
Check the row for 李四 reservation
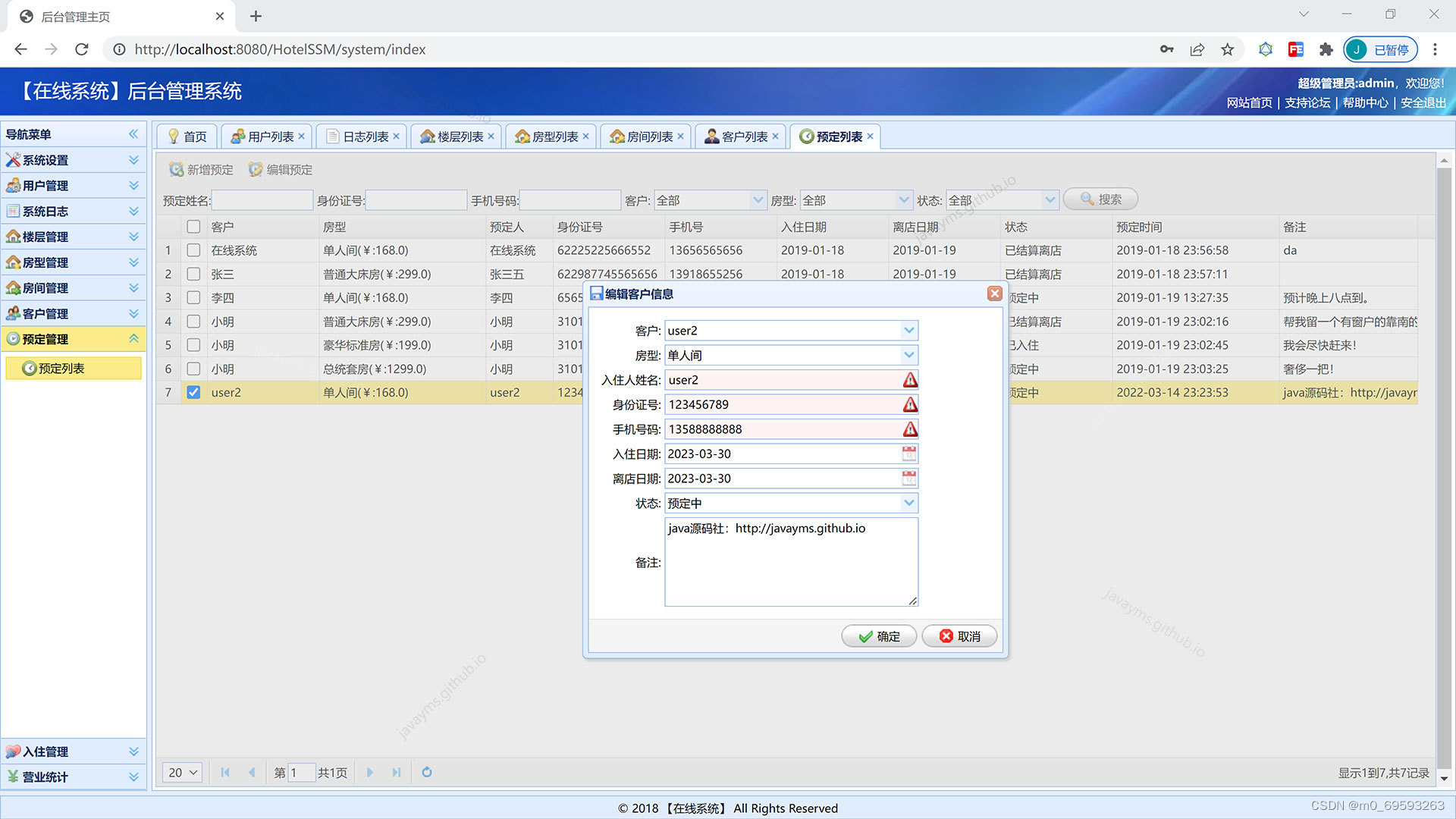(193, 297)
